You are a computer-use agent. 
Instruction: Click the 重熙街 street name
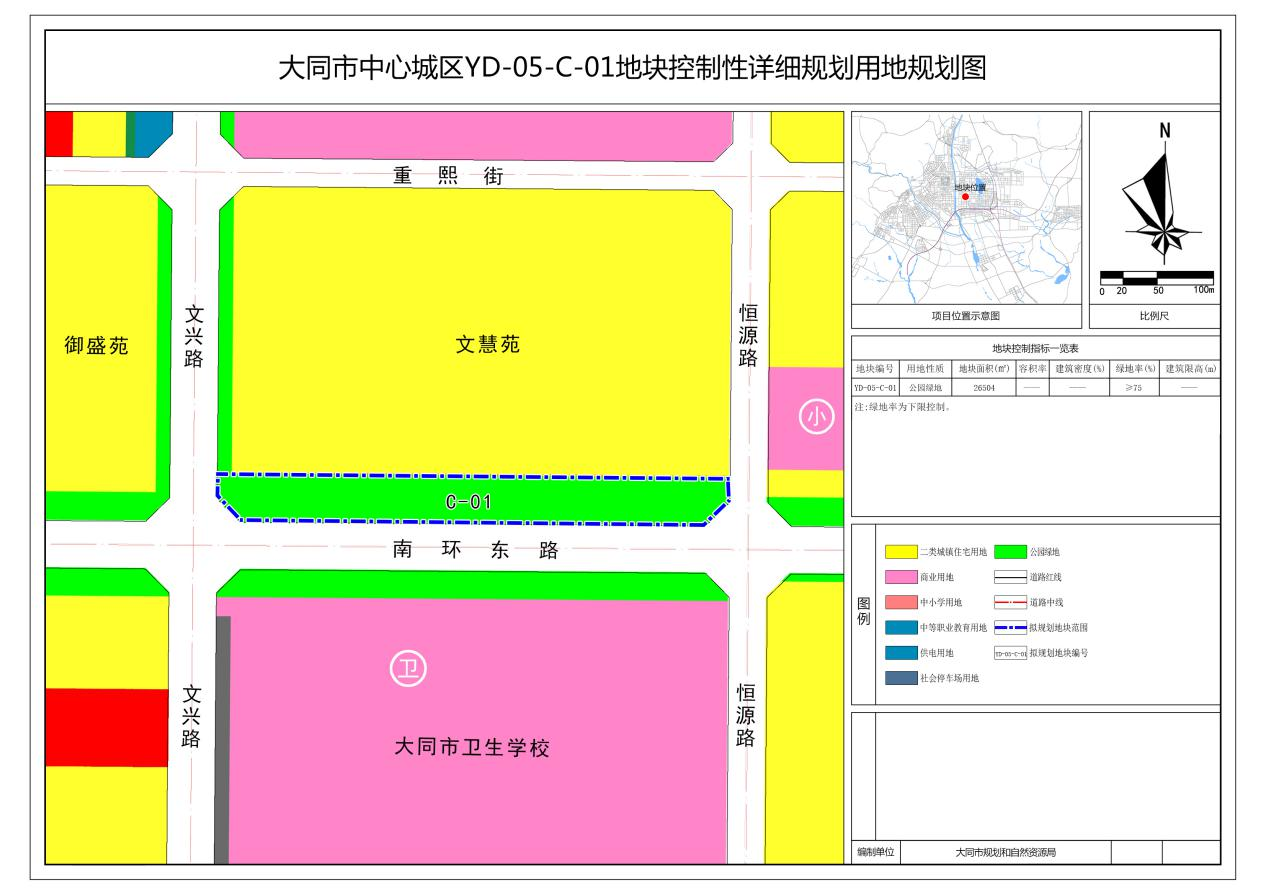click(447, 176)
